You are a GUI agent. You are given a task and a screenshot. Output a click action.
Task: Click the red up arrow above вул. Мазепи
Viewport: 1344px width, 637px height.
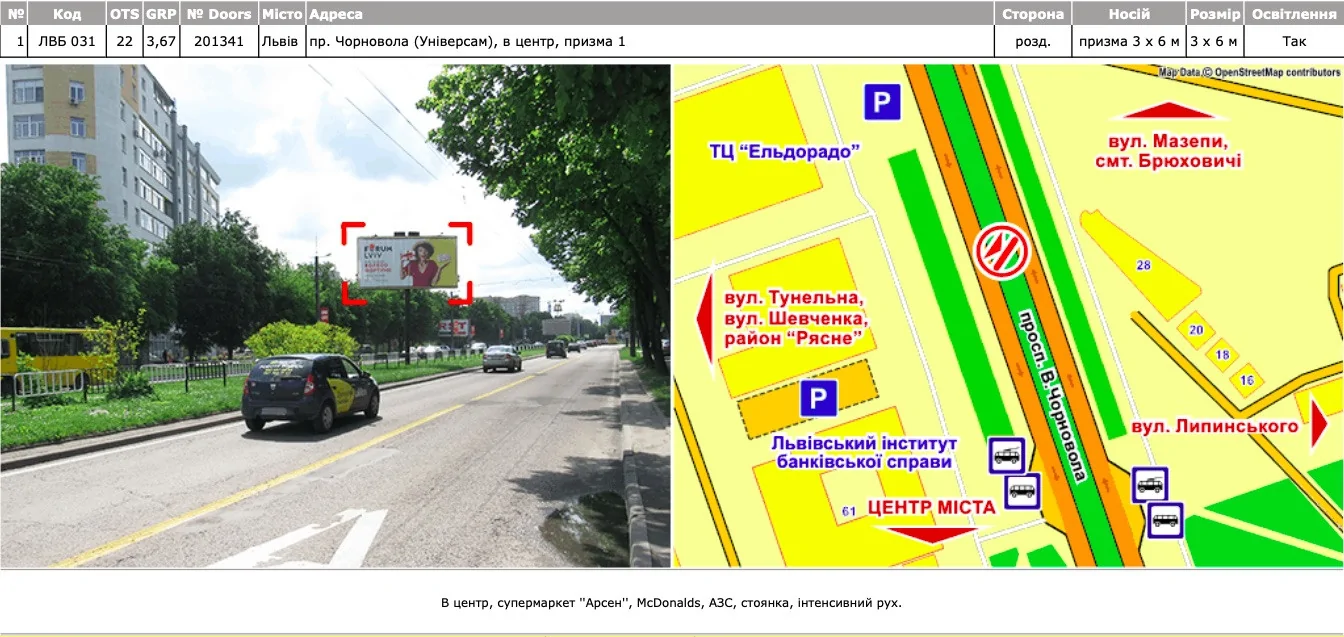click(1175, 110)
